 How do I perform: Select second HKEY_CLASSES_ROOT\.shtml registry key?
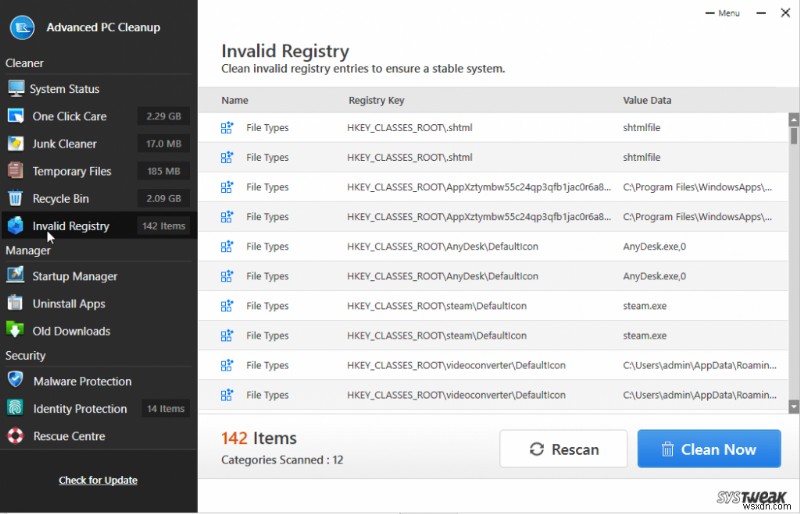410,158
